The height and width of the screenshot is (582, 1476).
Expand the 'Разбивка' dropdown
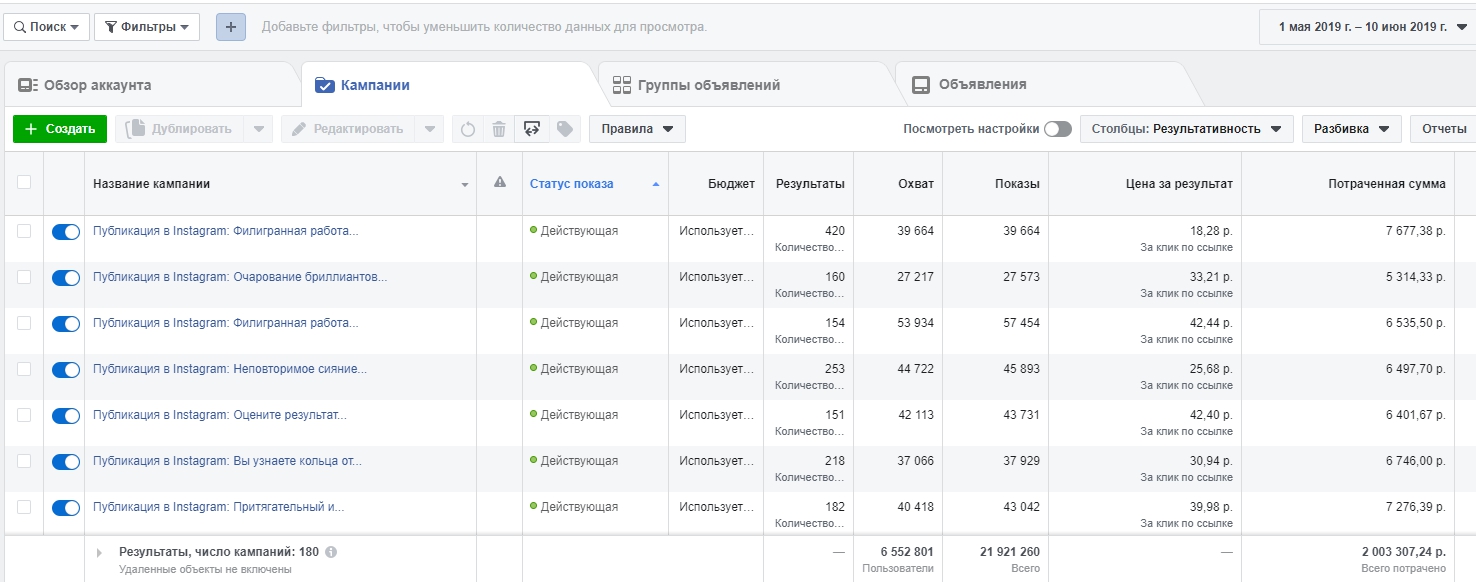pyautogui.click(x=1351, y=129)
